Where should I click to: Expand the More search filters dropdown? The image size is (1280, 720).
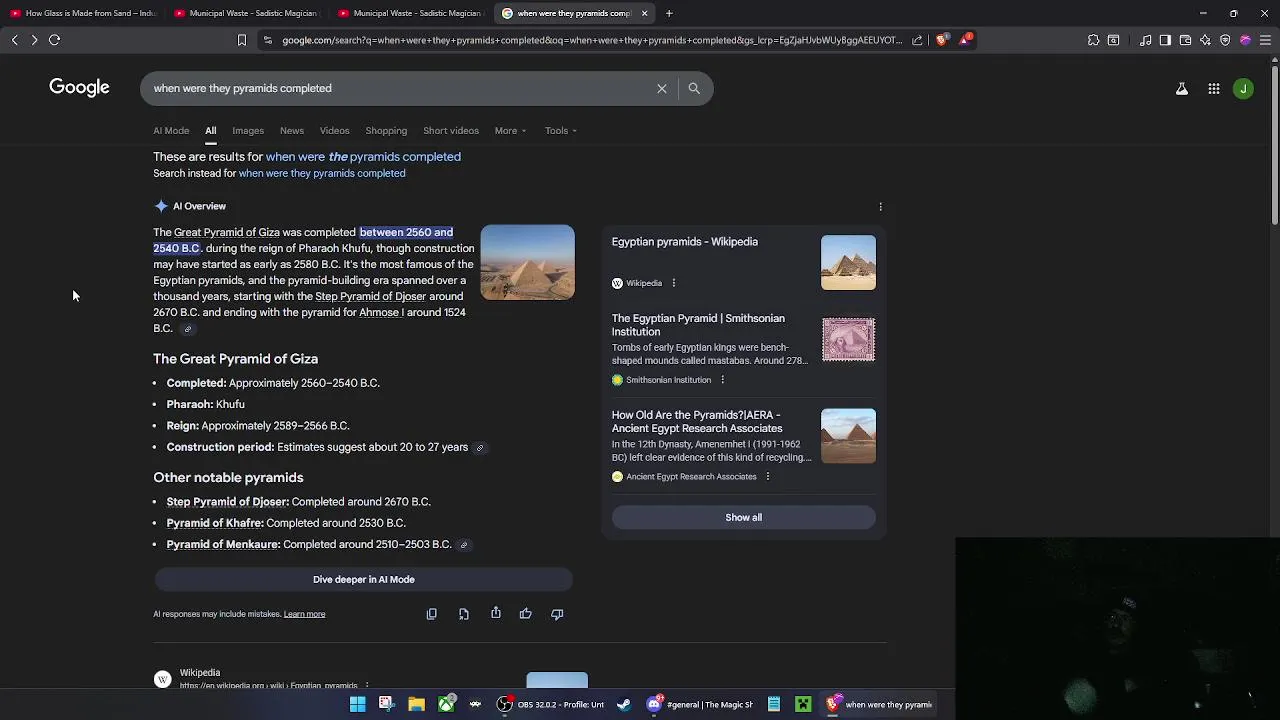[510, 131]
